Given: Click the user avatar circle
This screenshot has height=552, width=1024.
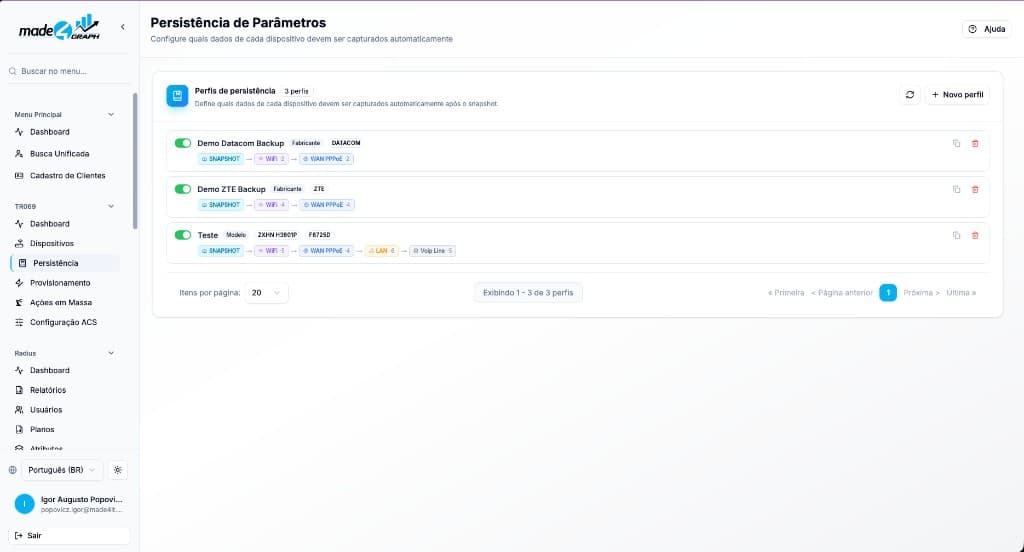Looking at the screenshot, I should pos(24,504).
